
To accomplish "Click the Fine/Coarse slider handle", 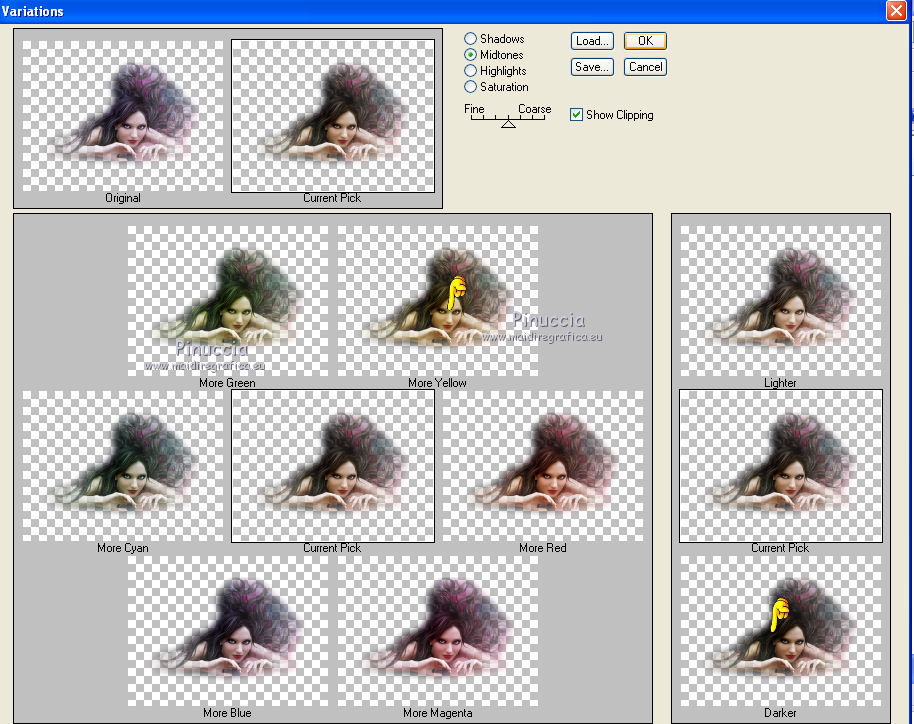I will [x=508, y=123].
